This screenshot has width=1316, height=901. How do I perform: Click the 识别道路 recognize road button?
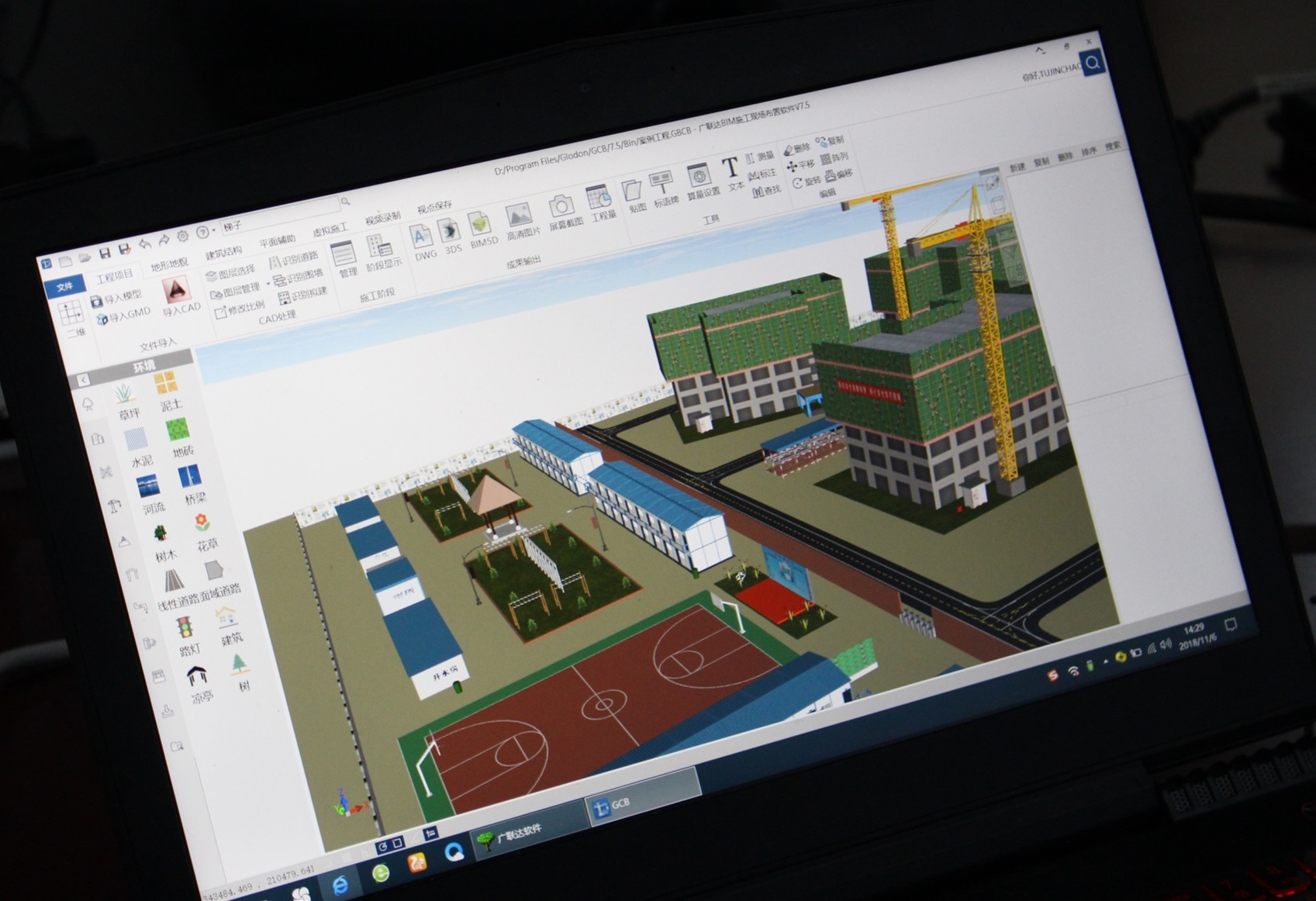coord(294,259)
